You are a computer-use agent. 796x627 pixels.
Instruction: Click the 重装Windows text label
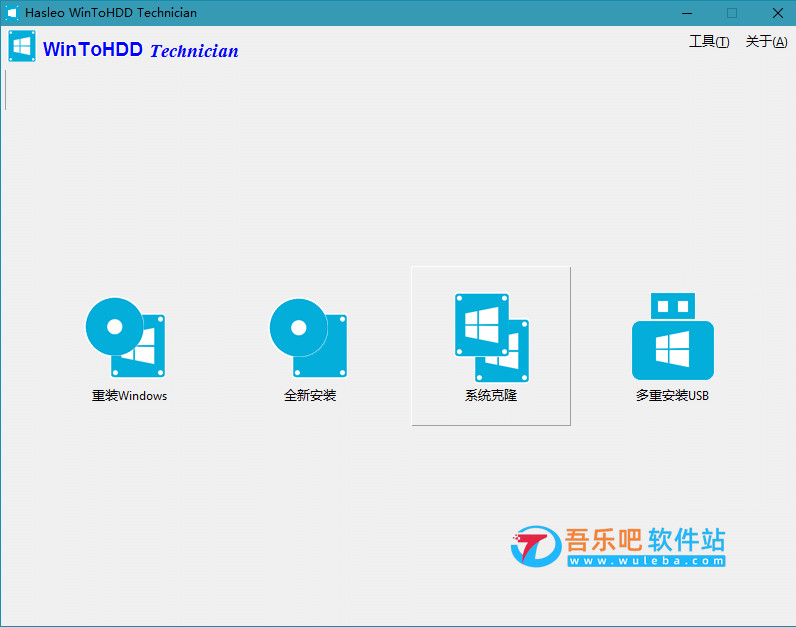coord(129,395)
